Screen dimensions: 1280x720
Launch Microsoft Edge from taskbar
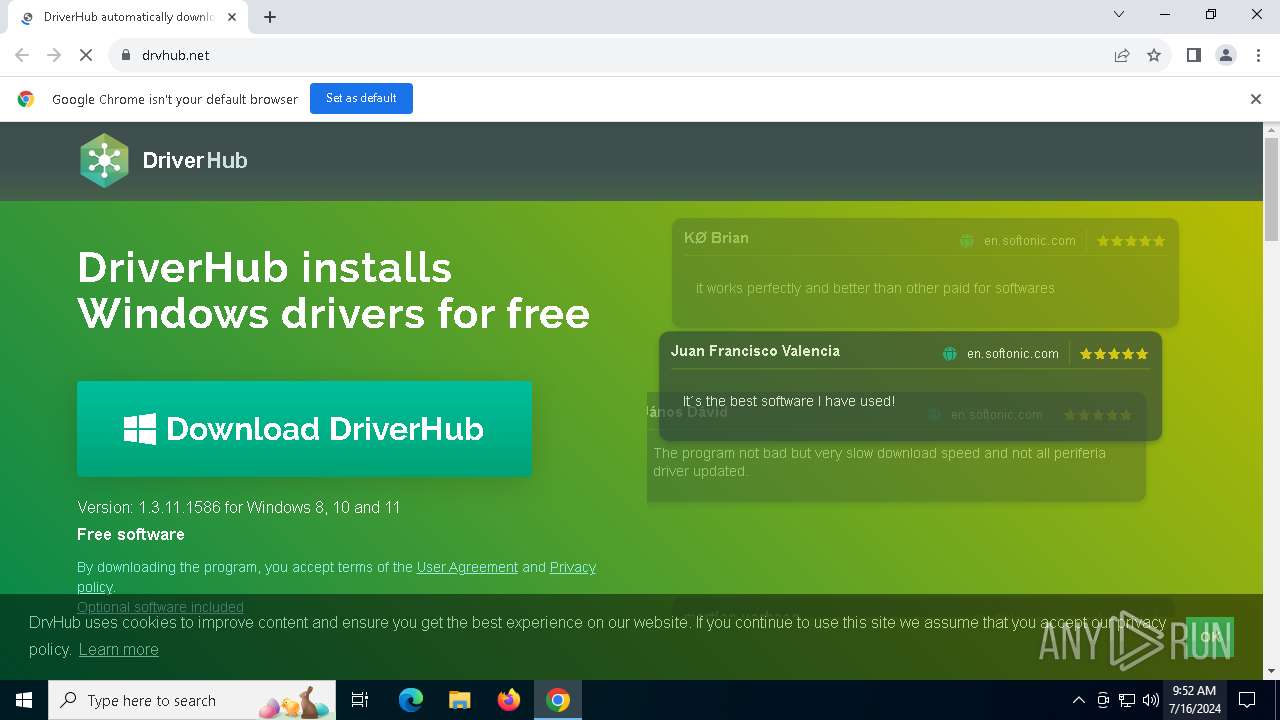point(411,700)
